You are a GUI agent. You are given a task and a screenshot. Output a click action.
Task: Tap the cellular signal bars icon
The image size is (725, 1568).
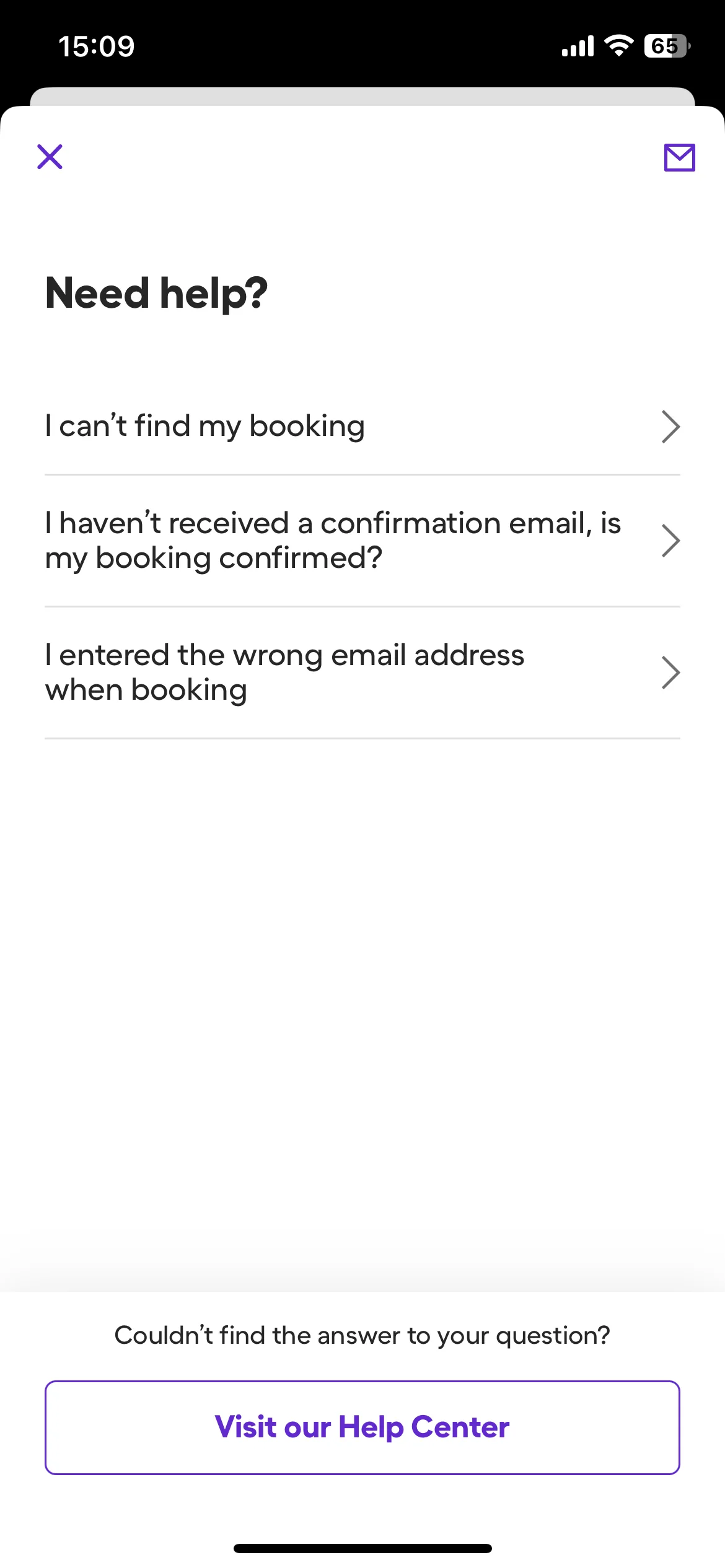click(578, 46)
